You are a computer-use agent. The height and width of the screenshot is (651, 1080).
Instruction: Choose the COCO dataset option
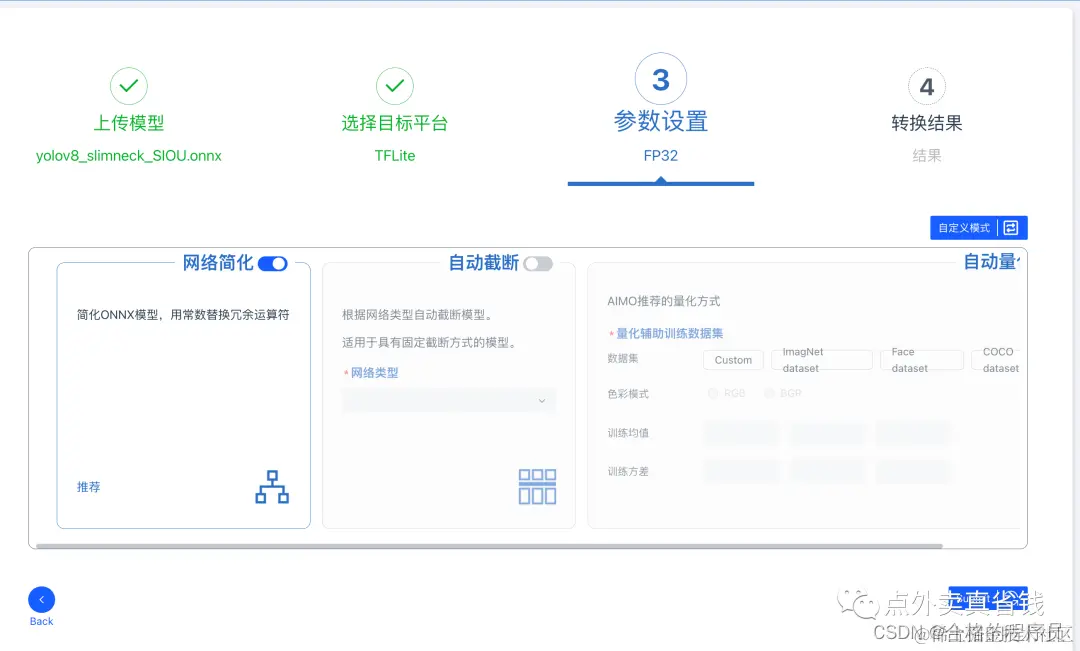[x=996, y=360]
